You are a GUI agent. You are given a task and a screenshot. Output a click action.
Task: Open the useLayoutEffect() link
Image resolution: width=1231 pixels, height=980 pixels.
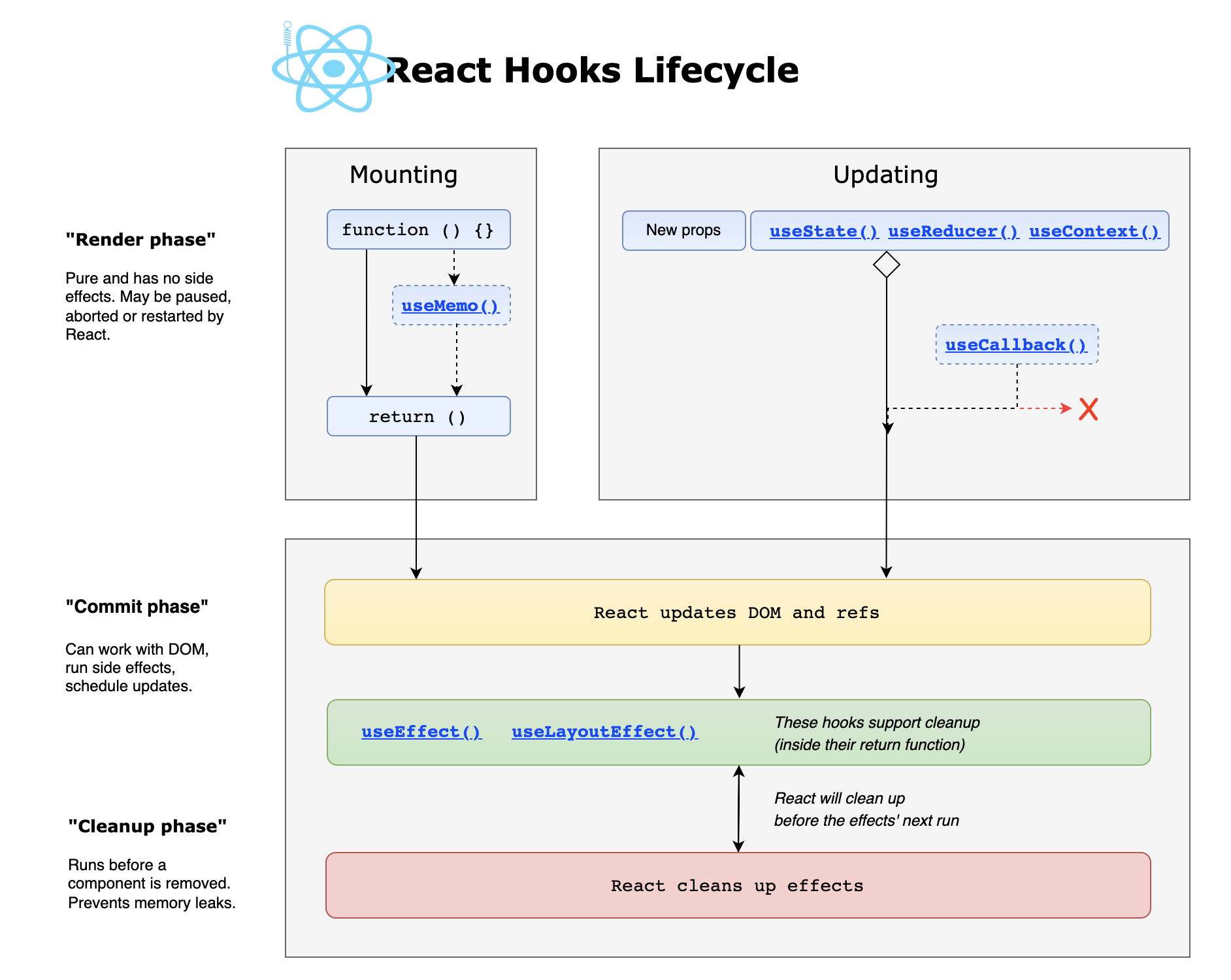click(605, 732)
